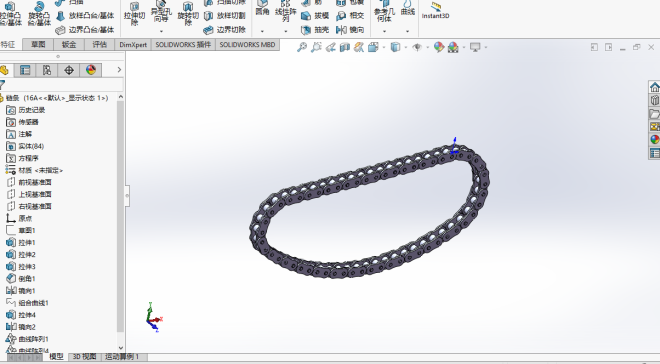Select the 倒角1 chamfer feature
The width and height of the screenshot is (660, 364).
click(x=21, y=279)
